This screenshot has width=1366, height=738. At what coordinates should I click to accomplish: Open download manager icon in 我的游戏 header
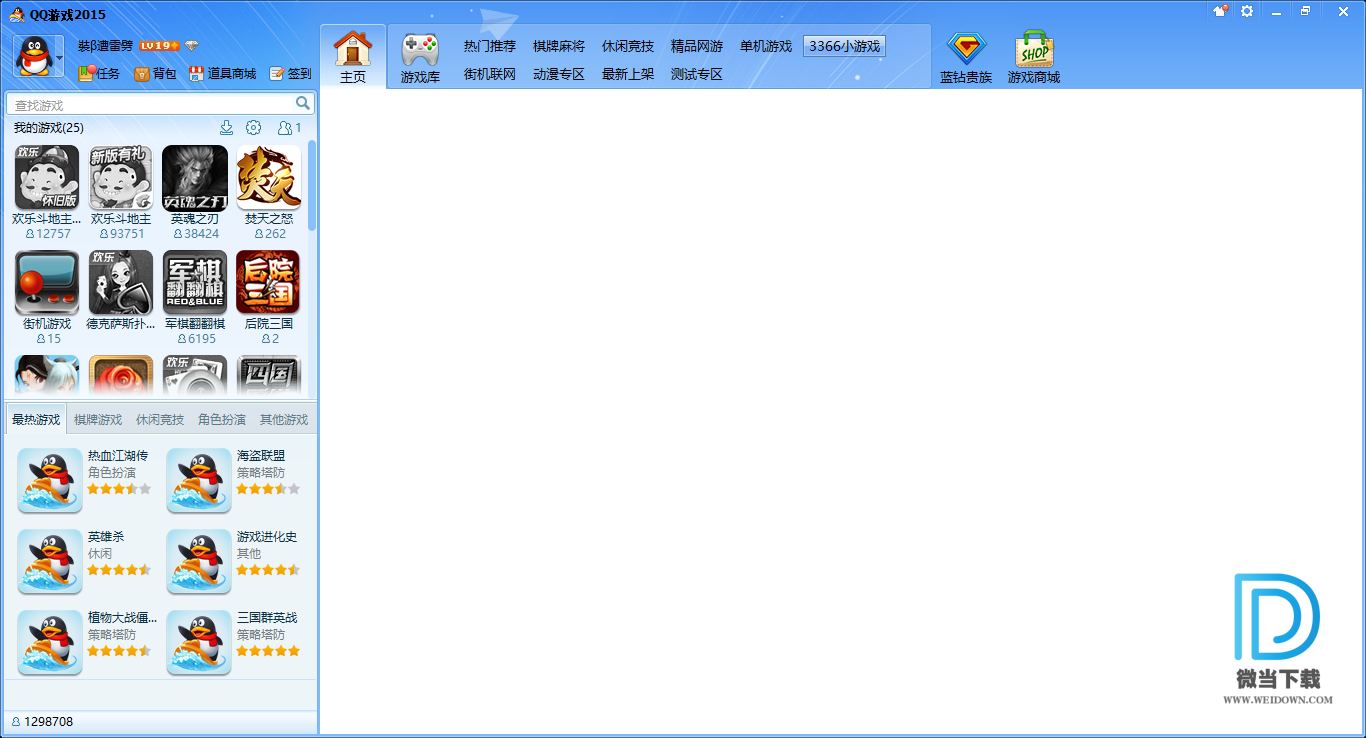point(226,127)
